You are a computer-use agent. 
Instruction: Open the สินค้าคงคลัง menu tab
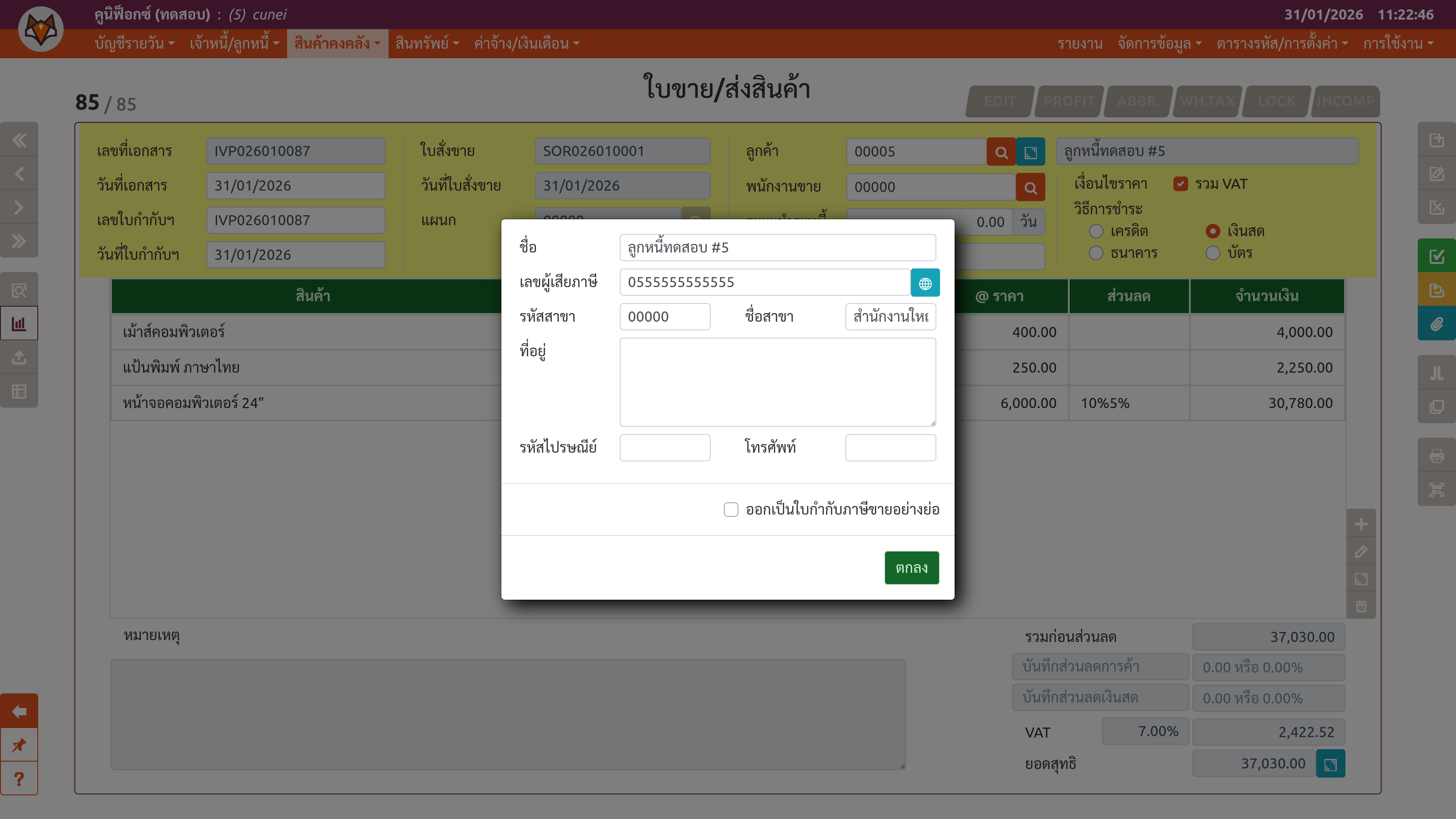337,44
